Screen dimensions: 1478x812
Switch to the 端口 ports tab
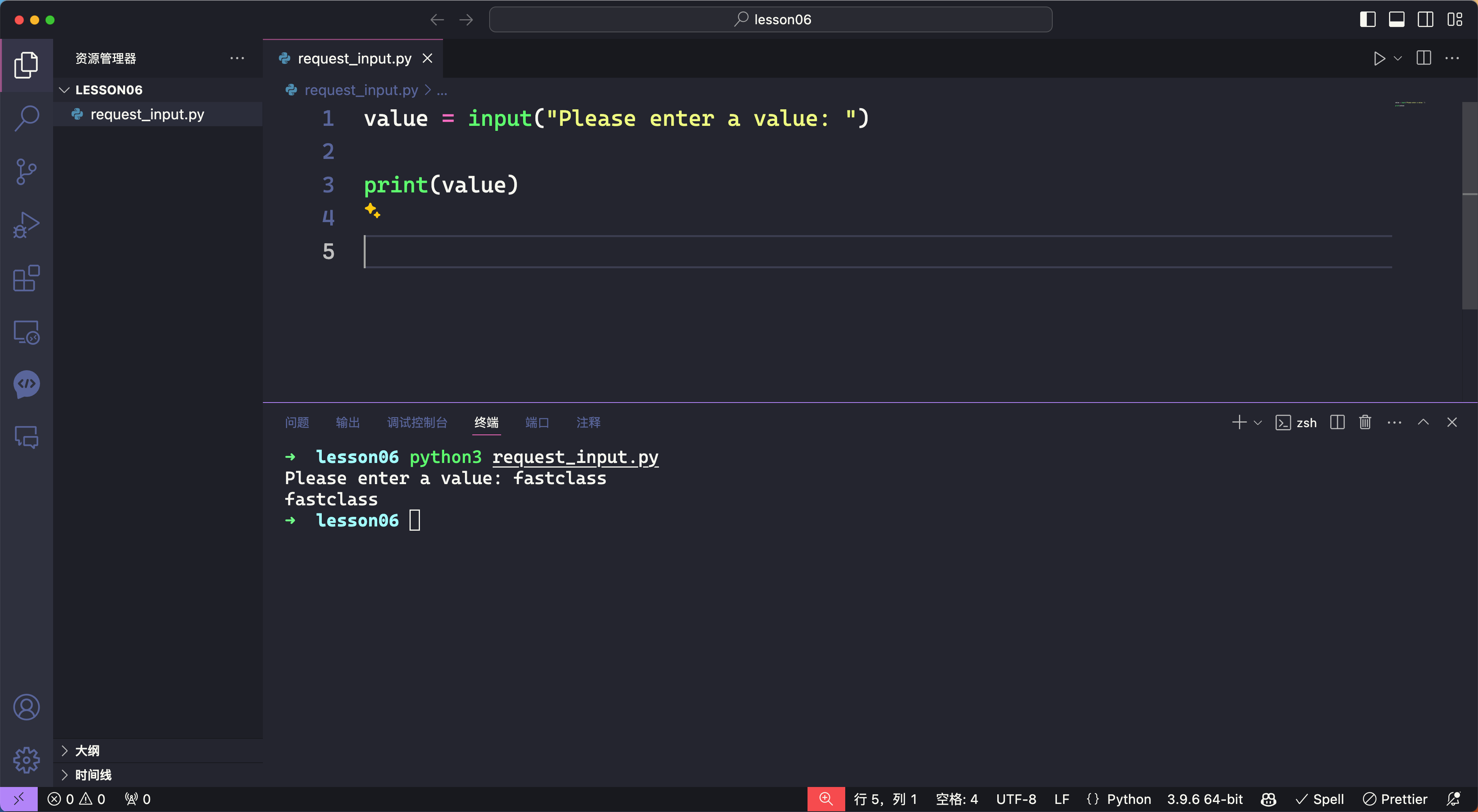coord(537,422)
